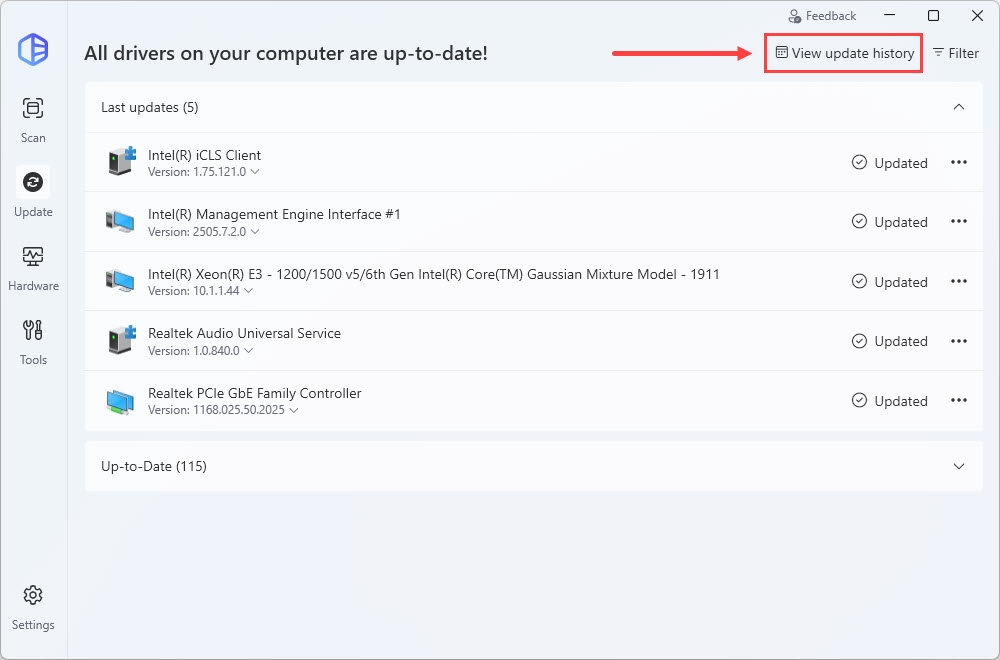The width and height of the screenshot is (1000, 660).
Task: Click Intel iCLS Client device icon
Action: click(x=120, y=162)
